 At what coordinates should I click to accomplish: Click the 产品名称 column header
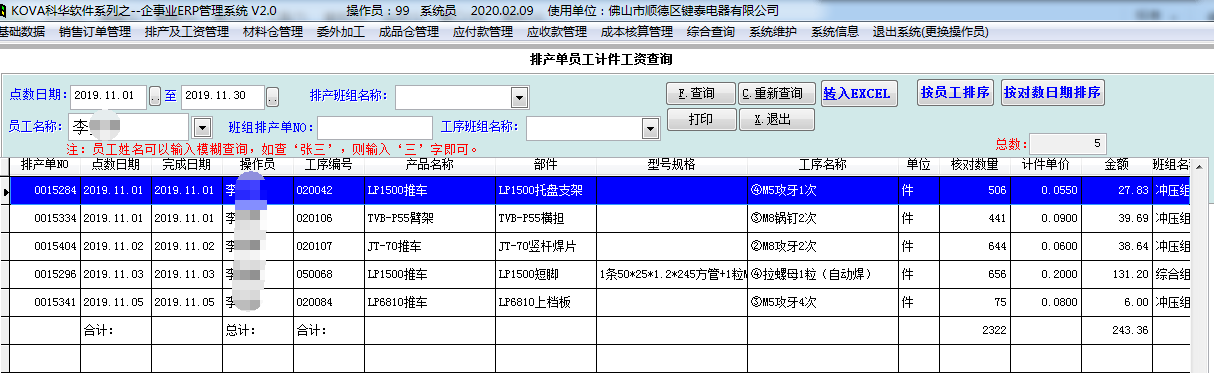point(430,164)
